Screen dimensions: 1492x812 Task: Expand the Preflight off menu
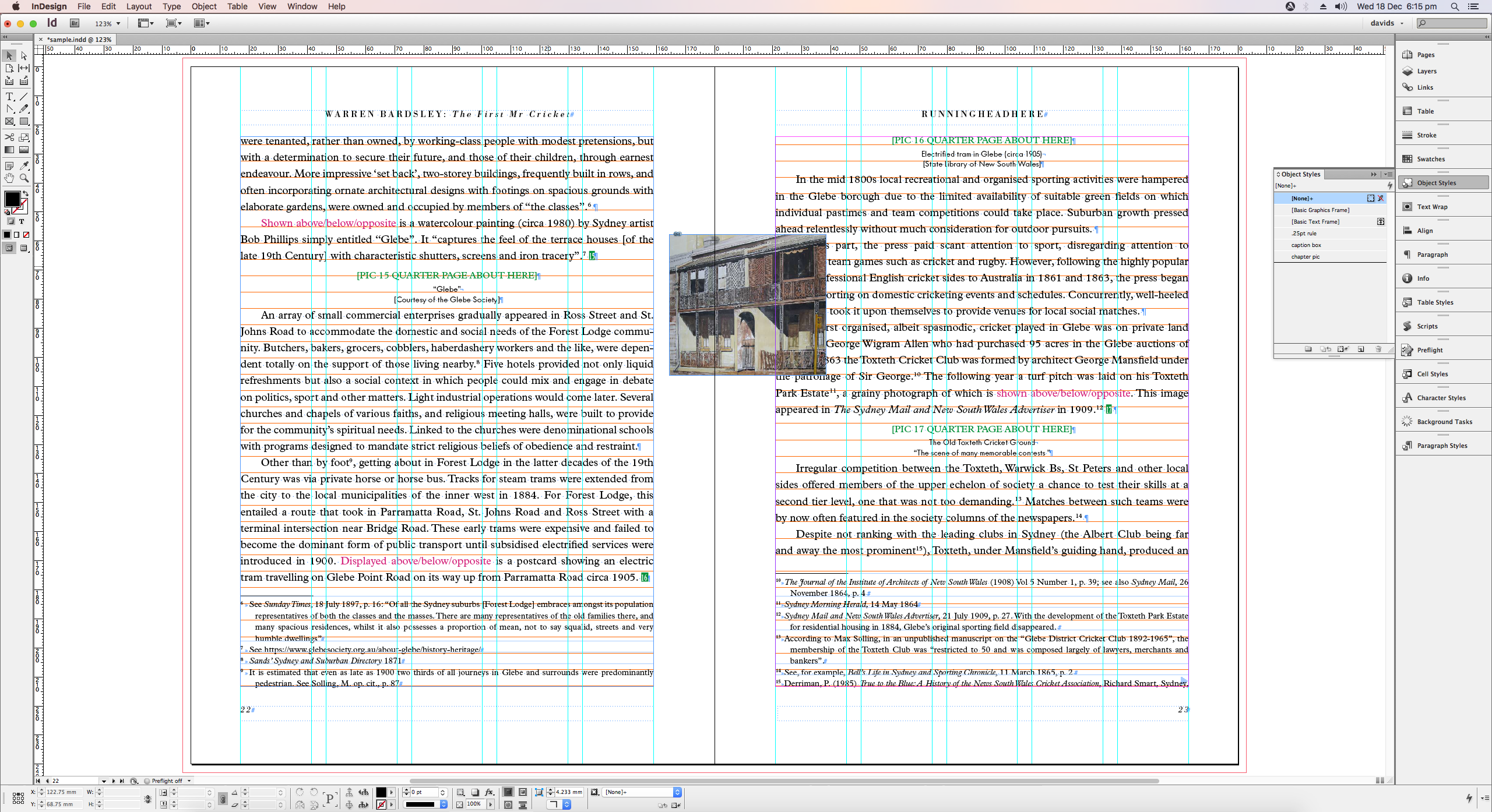point(189,781)
